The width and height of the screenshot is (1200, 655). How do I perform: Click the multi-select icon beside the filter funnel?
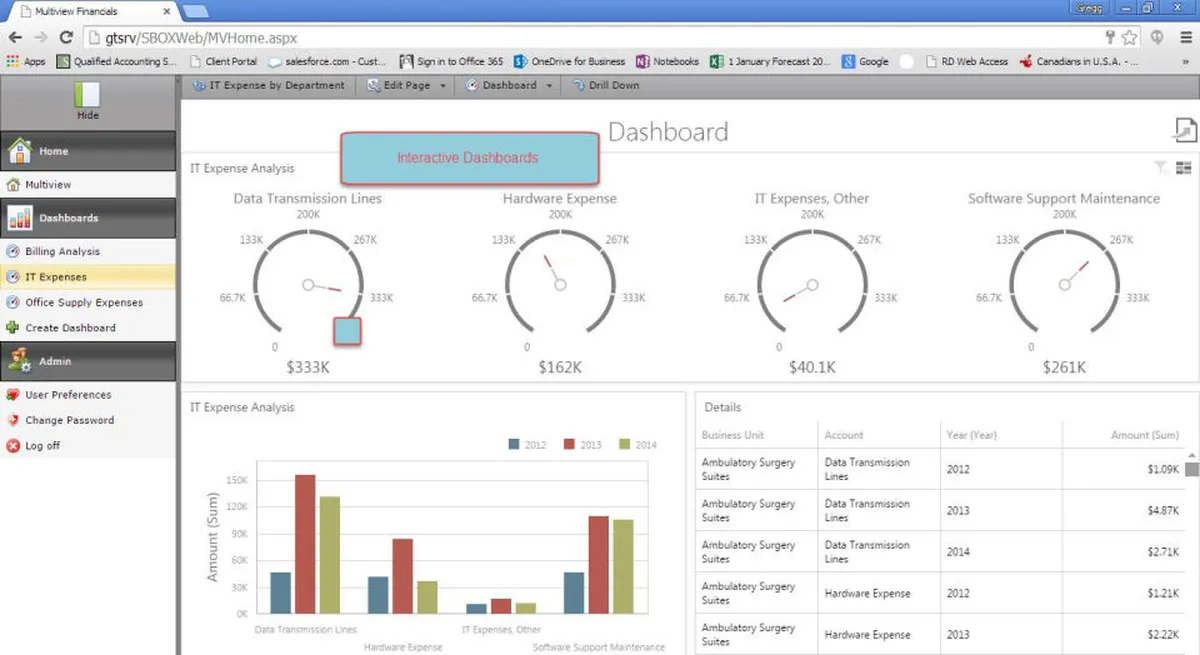pos(1184,168)
